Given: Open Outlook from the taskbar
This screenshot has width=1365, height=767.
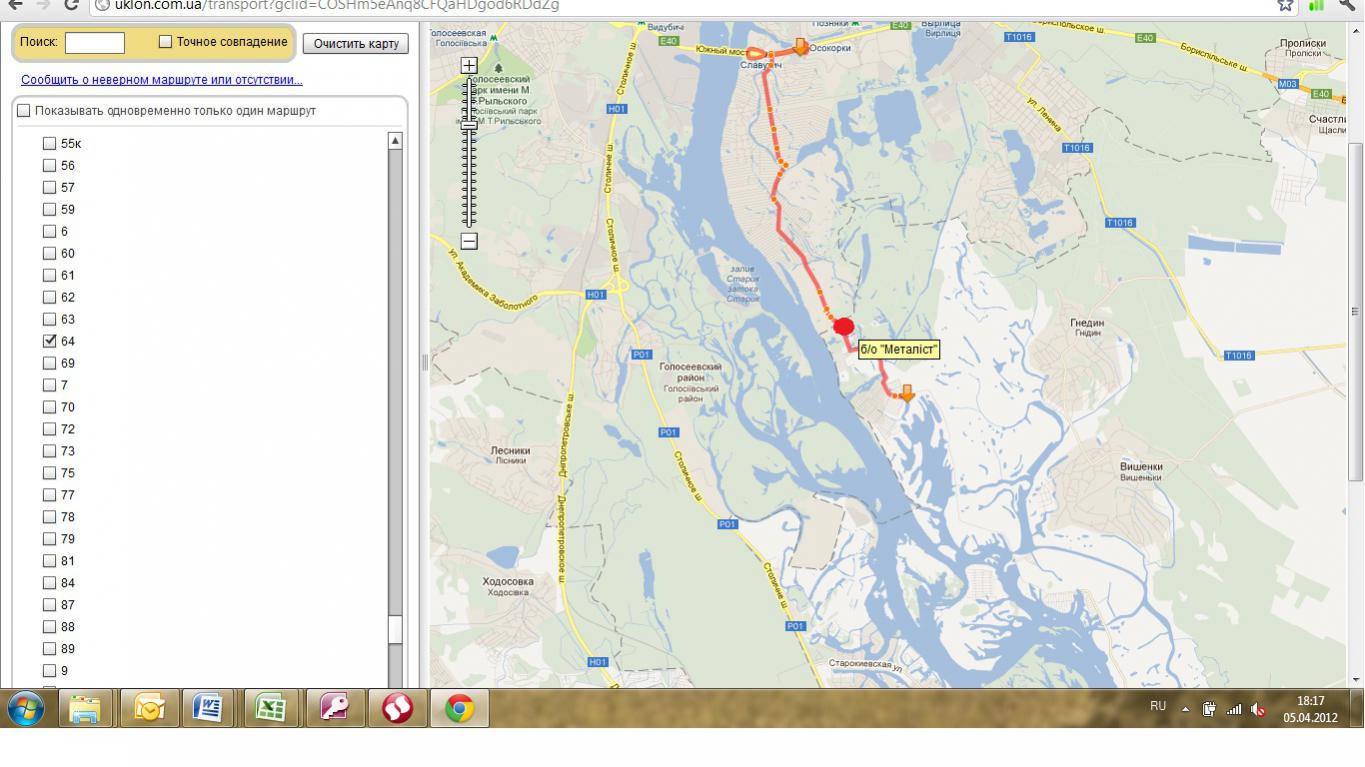Looking at the screenshot, I should coord(148,708).
